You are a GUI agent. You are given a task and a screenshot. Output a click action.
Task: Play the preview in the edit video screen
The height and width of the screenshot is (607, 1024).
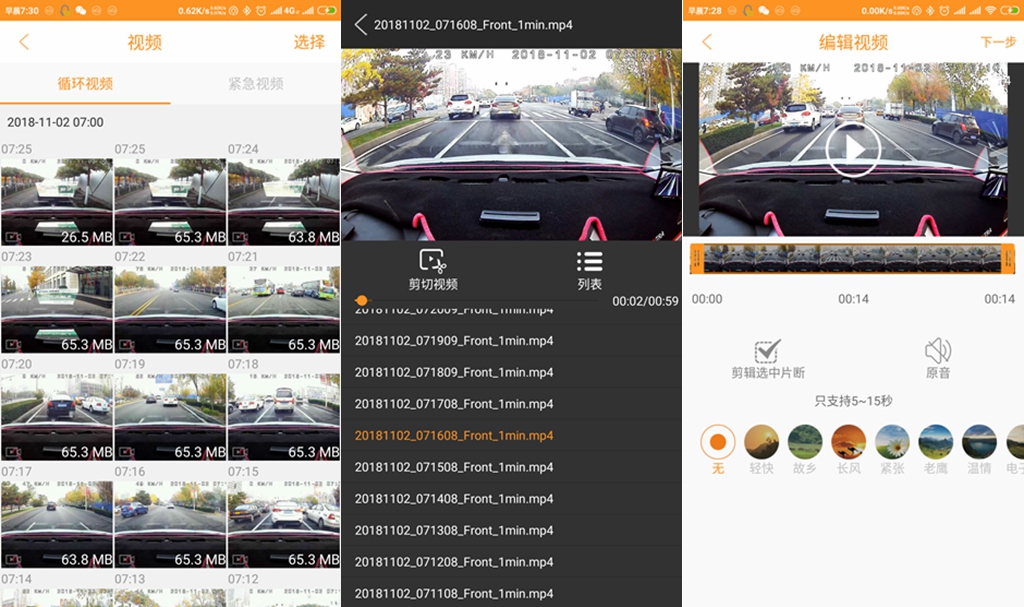(853, 150)
